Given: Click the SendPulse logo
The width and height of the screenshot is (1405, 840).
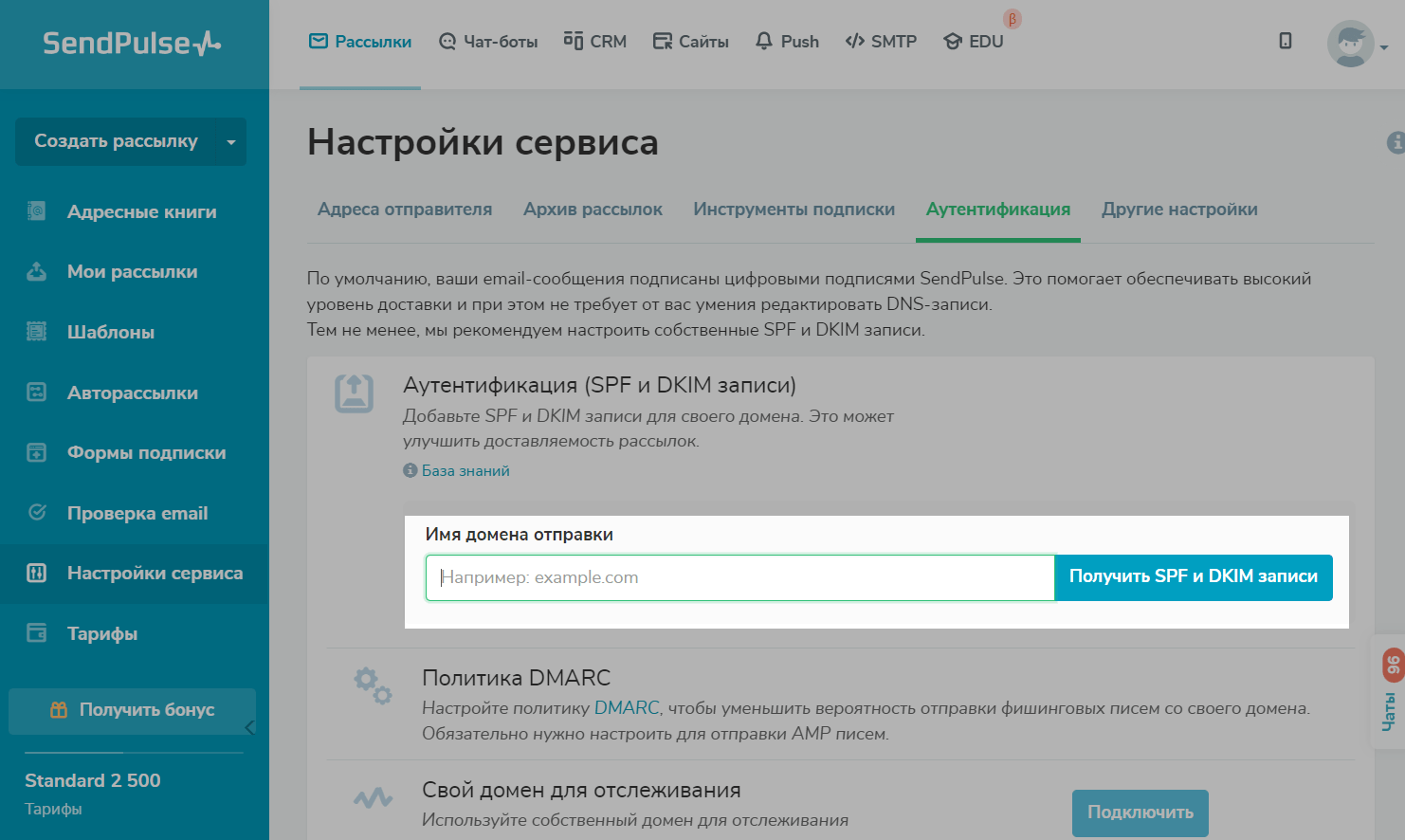Looking at the screenshot, I should 132,43.
